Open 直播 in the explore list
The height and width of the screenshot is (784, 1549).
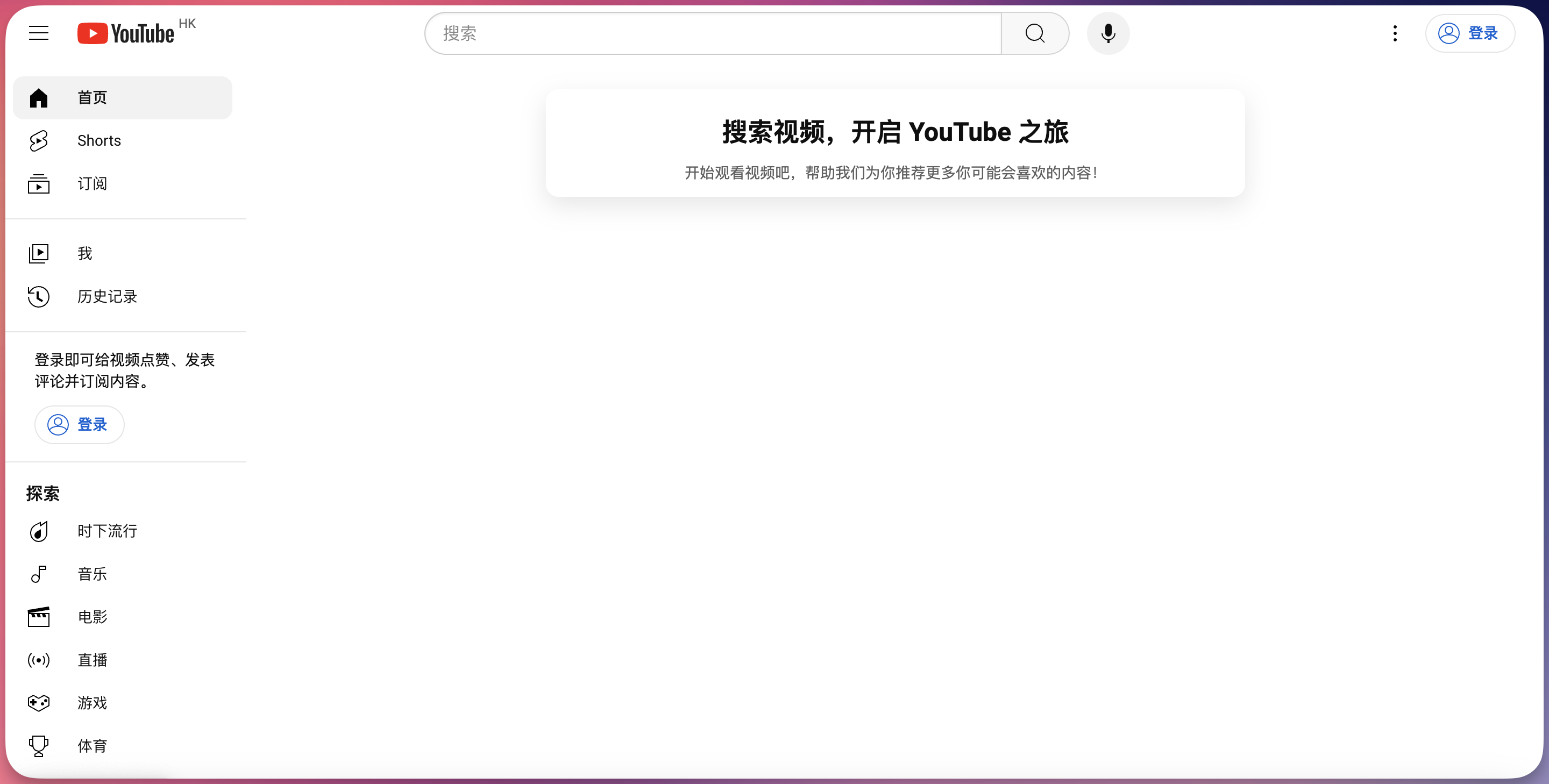click(x=92, y=661)
